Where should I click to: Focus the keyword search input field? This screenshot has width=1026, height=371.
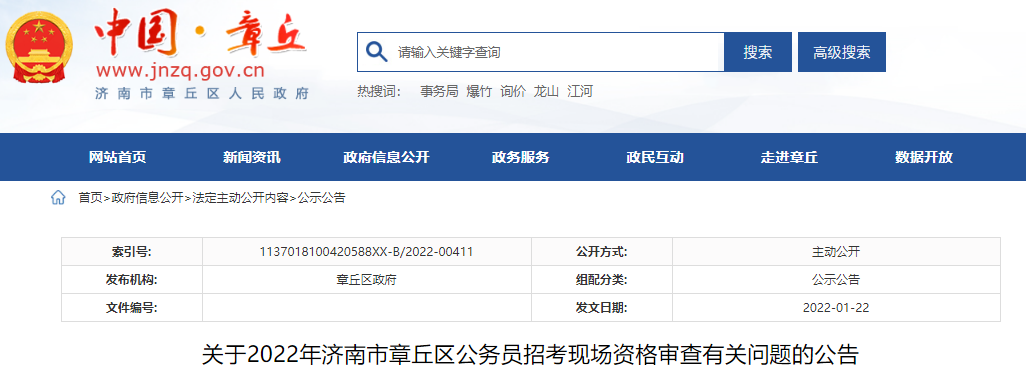point(540,52)
